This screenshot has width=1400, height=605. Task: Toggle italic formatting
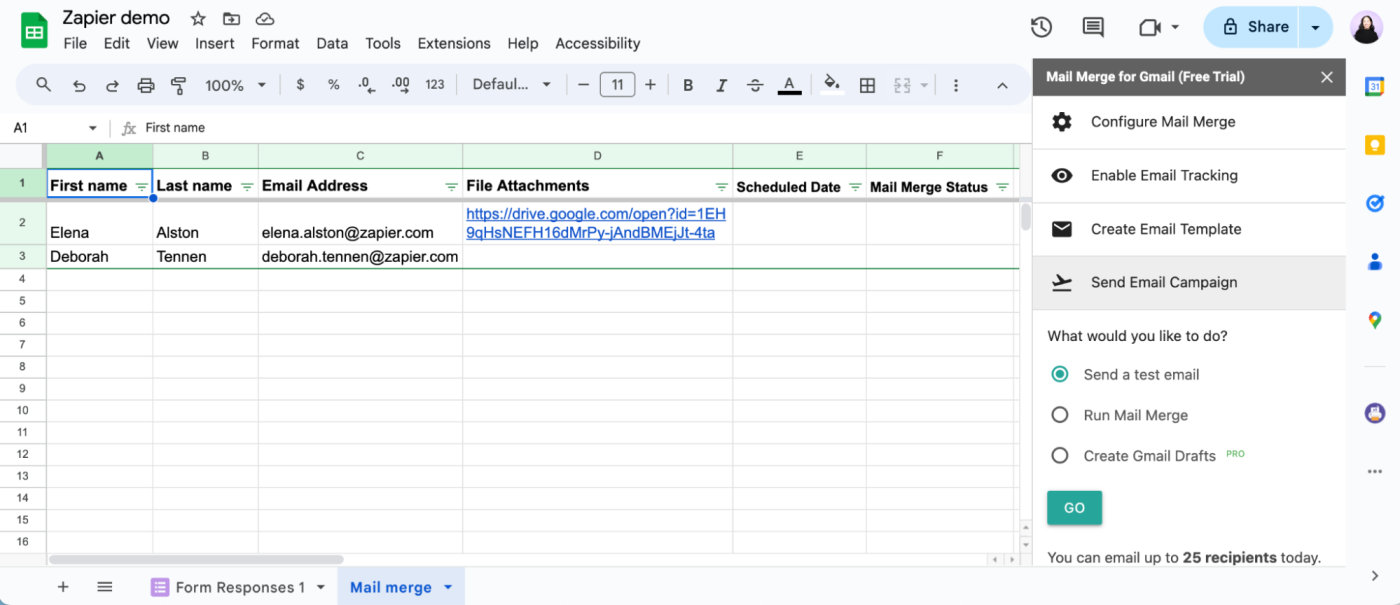(722, 85)
